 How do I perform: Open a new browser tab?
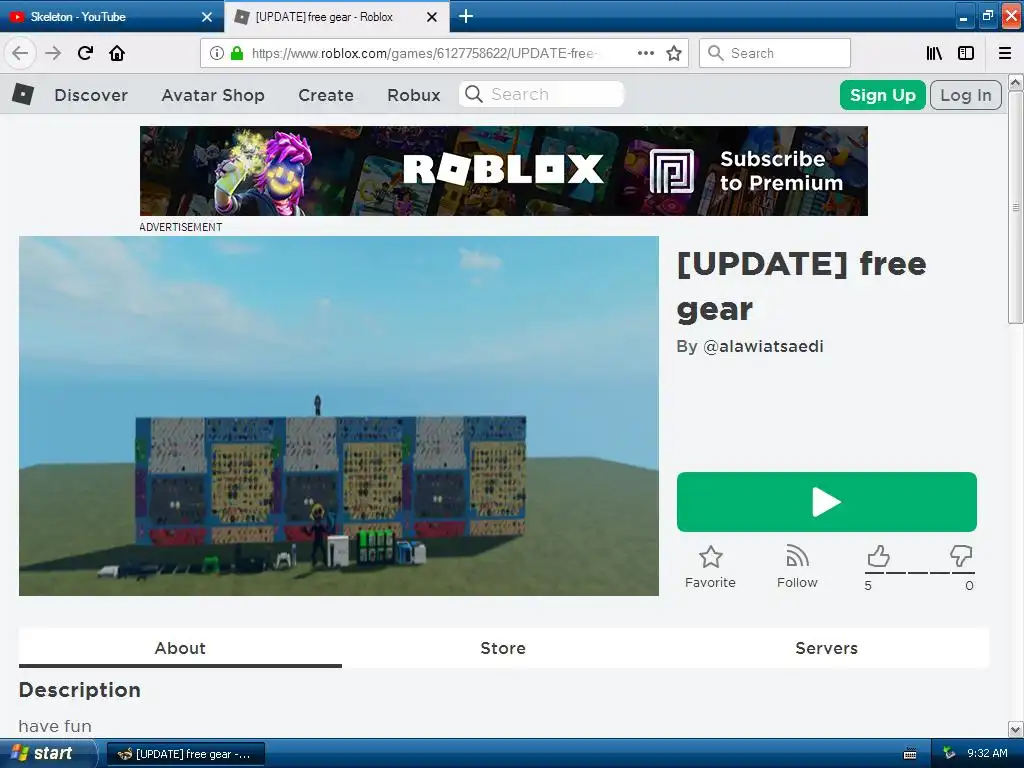pyautogui.click(x=466, y=16)
